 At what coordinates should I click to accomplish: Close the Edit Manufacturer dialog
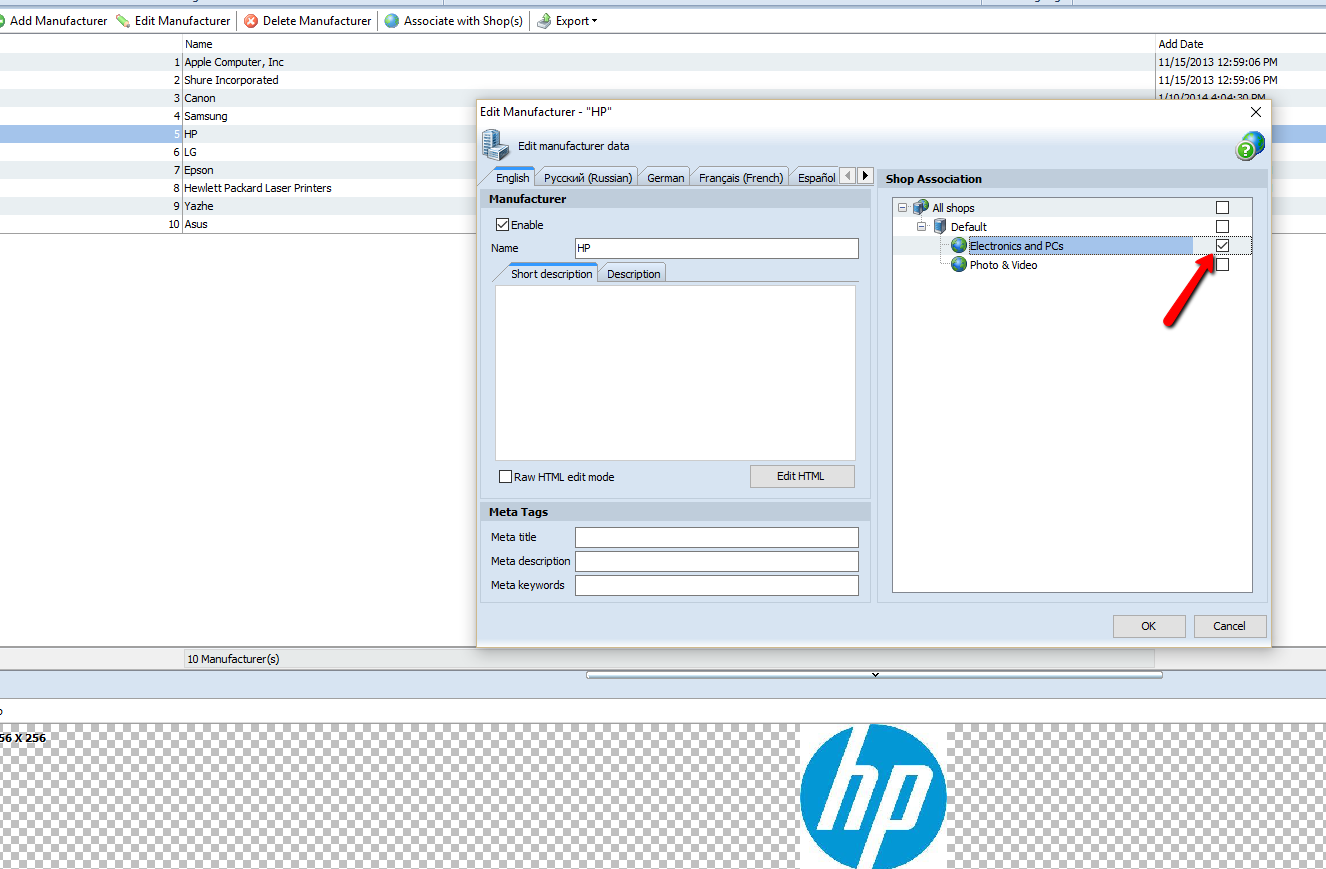pyautogui.click(x=1256, y=112)
